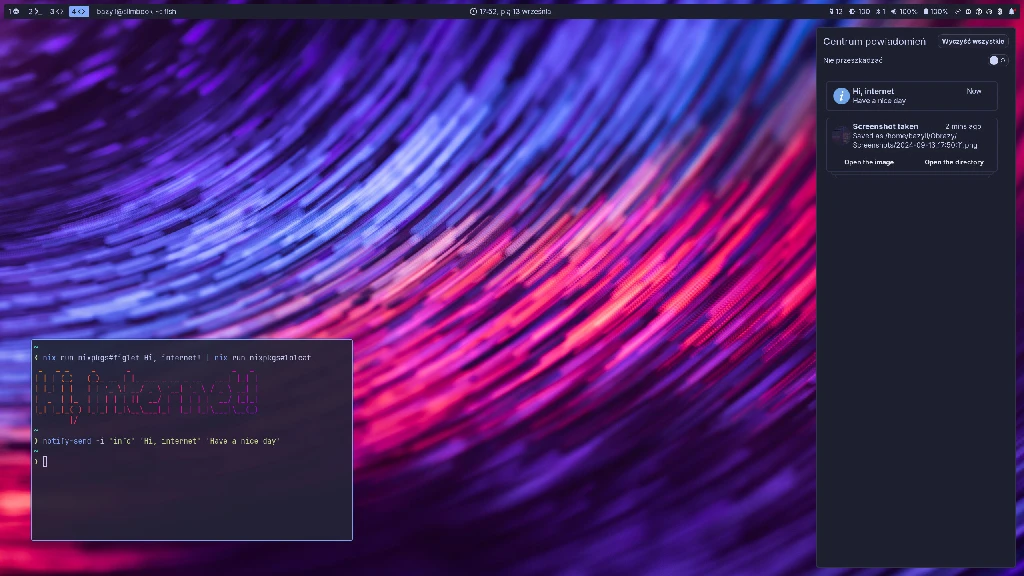This screenshot has height=576, width=1024.
Task: Click the saved screenshot file path text
Action: point(914,140)
